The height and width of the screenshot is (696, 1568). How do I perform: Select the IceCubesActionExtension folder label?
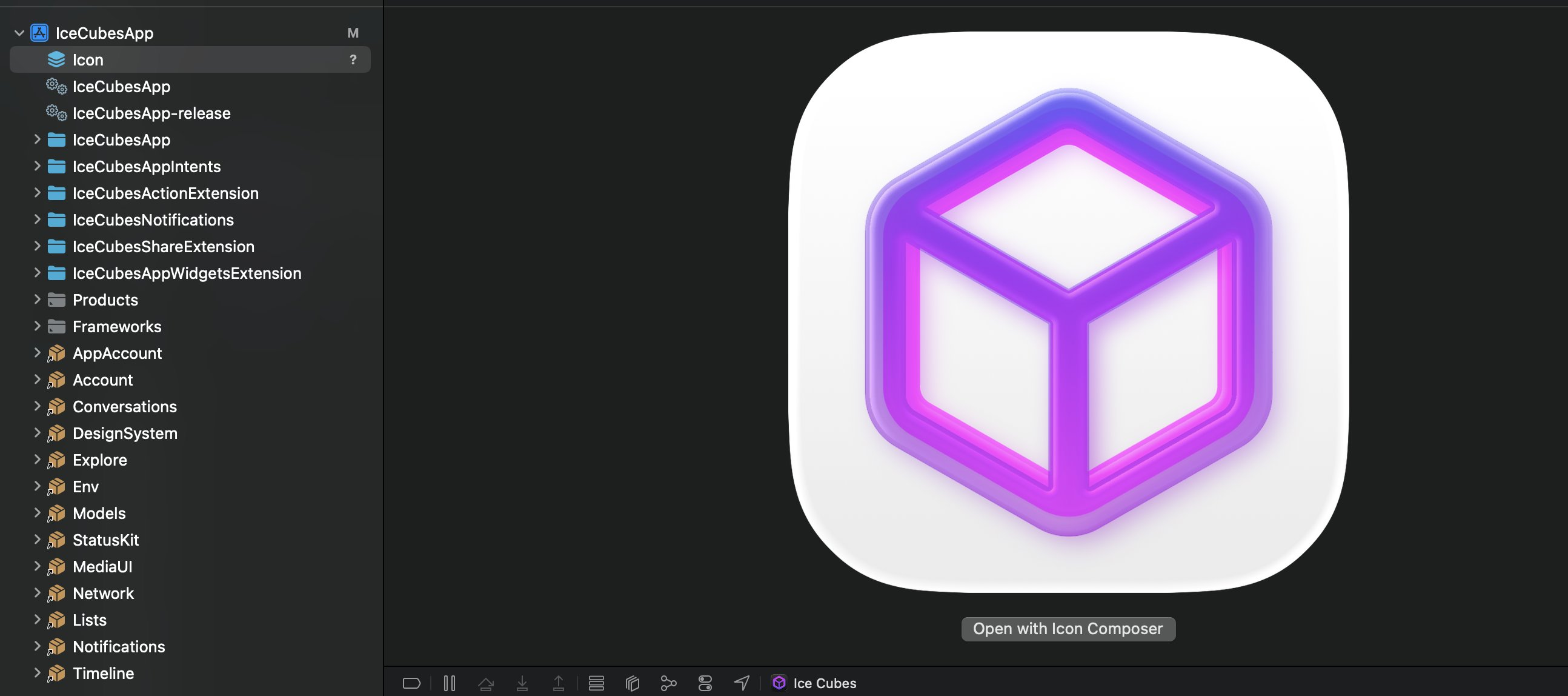click(x=165, y=193)
